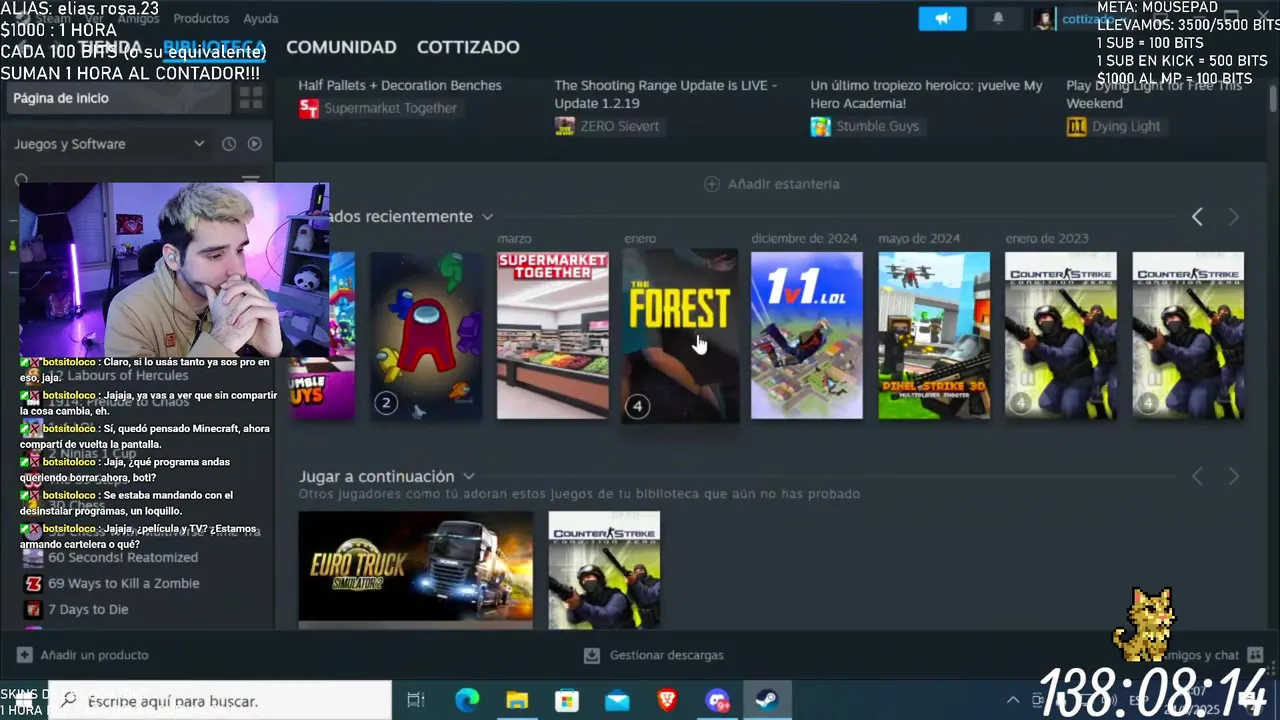Click the Supermarket Together news icon
The width and height of the screenshot is (1280, 720).
(309, 108)
